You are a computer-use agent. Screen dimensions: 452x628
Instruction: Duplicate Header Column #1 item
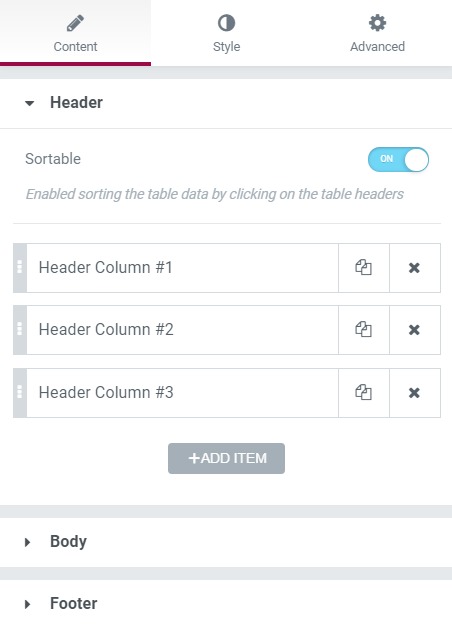point(364,268)
